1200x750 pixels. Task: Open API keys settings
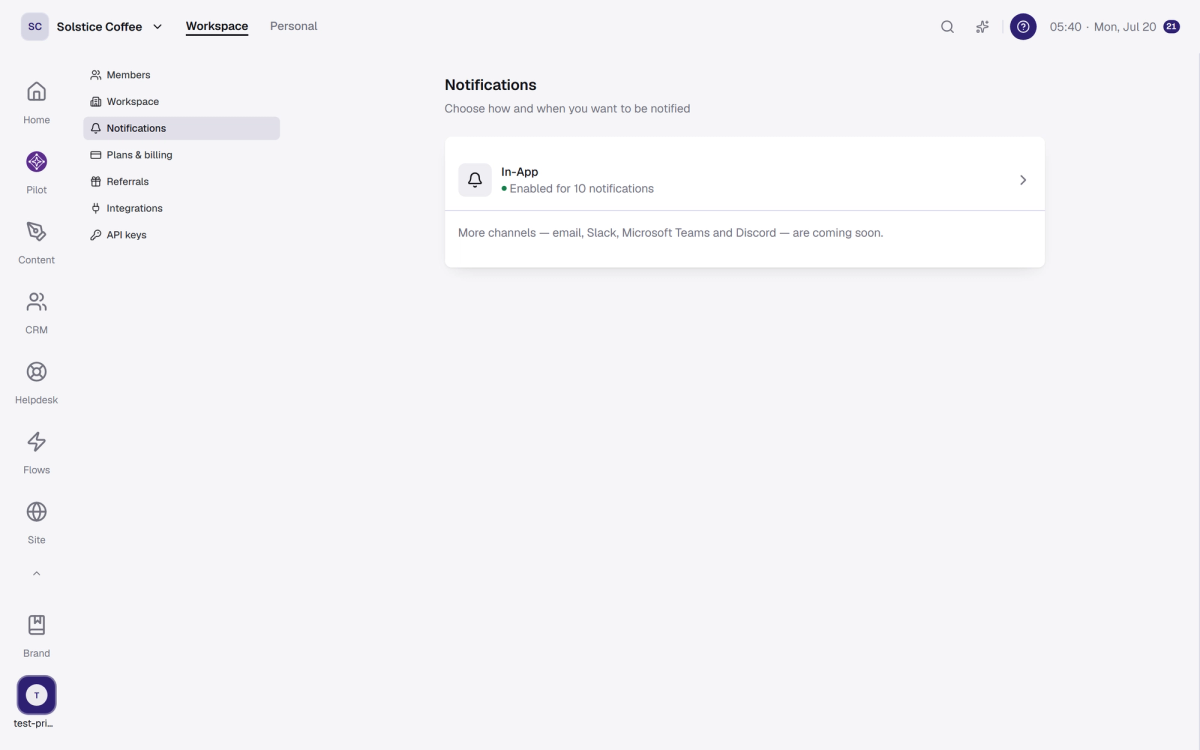[181, 235]
